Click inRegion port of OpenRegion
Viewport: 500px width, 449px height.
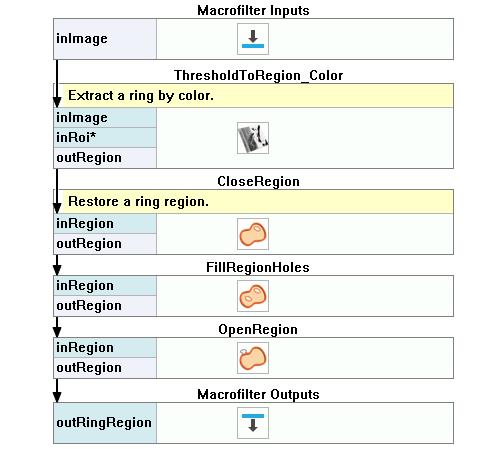point(105,348)
